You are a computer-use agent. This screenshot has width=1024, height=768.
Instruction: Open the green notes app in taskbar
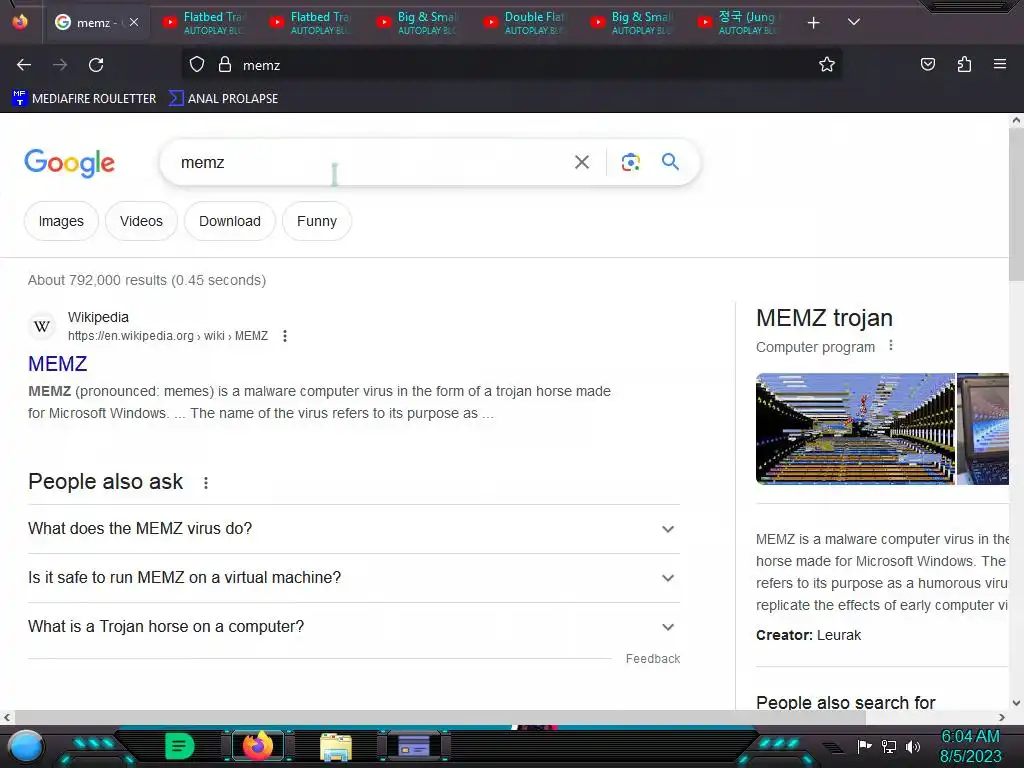point(180,746)
